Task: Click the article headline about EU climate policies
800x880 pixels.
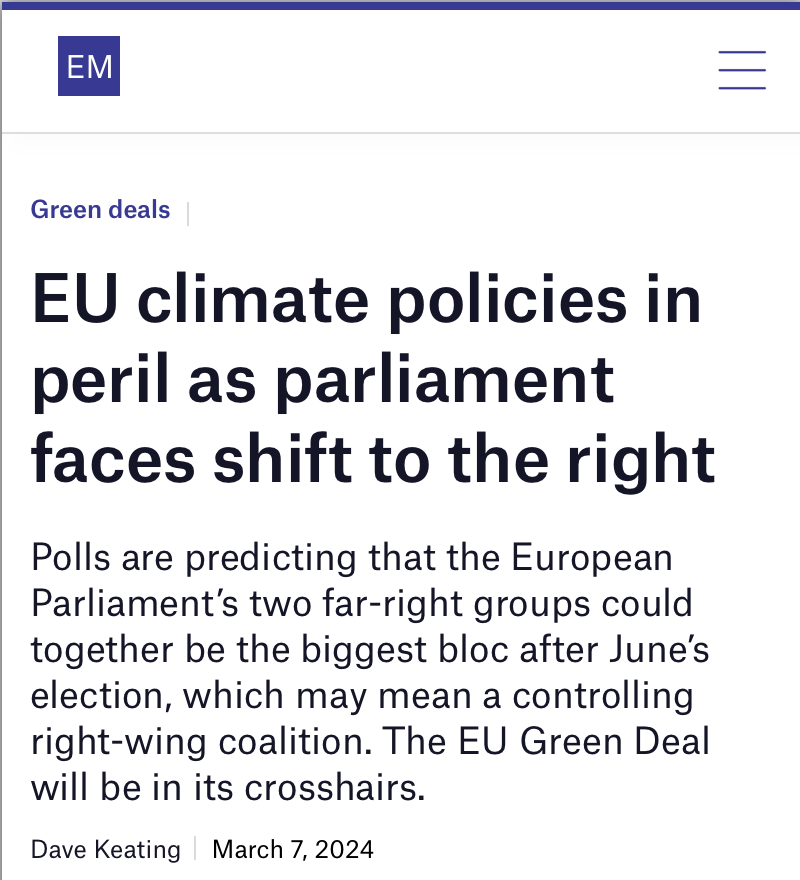Action: coord(373,379)
